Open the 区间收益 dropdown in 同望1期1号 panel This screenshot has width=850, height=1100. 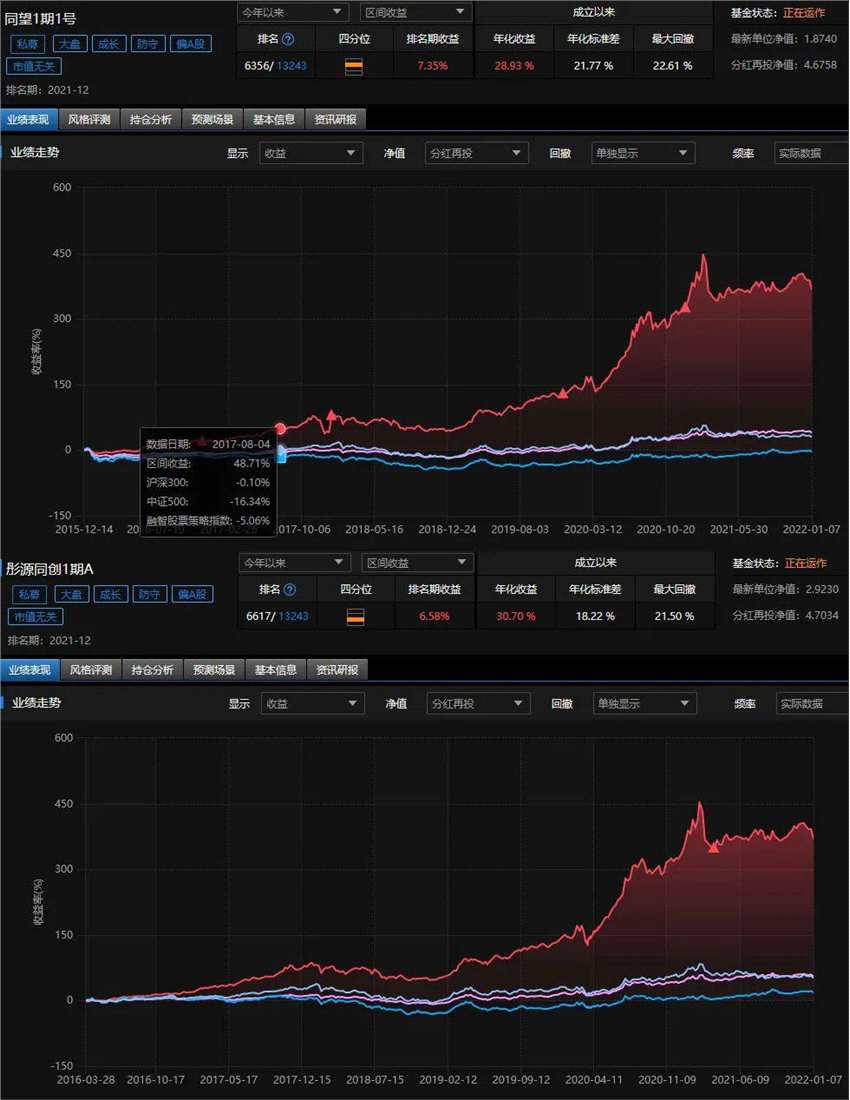[415, 13]
